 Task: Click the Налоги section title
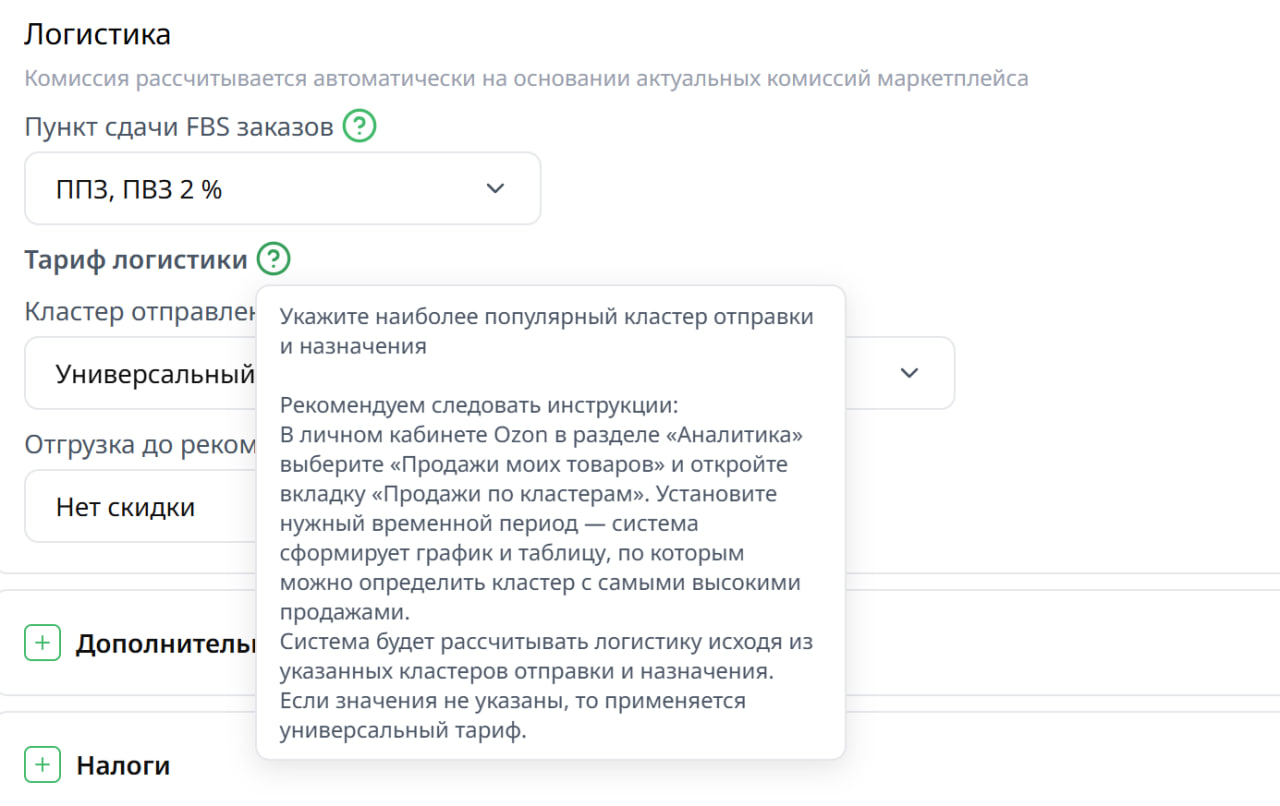click(123, 766)
